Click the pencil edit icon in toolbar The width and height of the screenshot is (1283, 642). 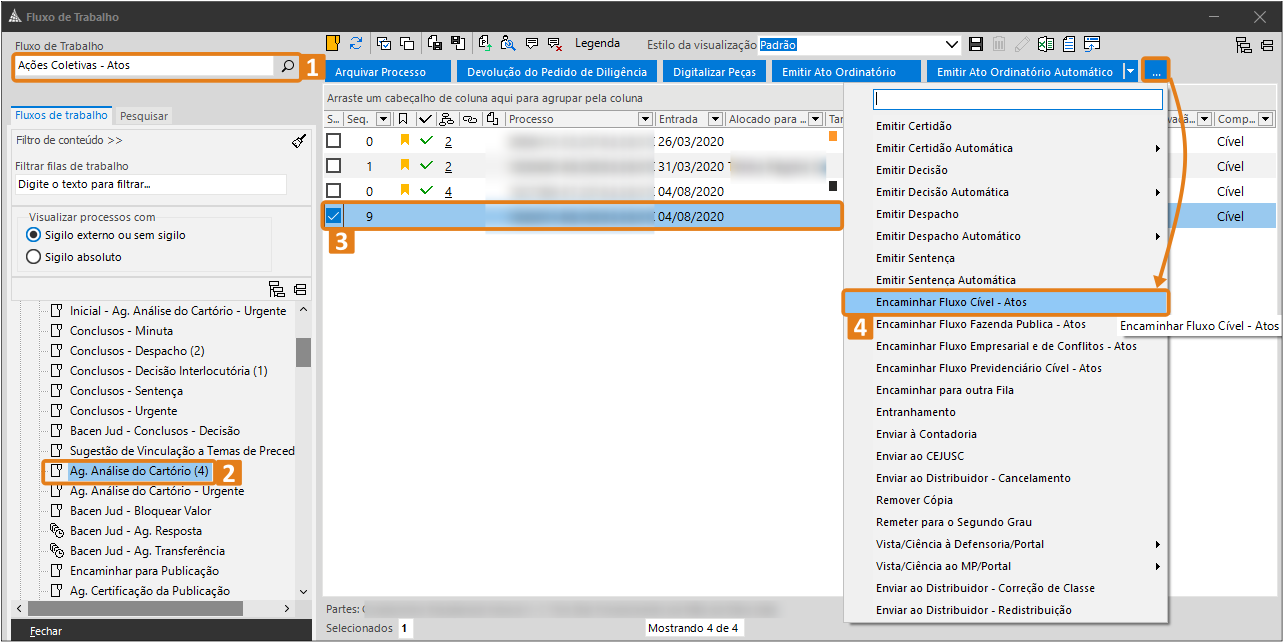(1022, 44)
